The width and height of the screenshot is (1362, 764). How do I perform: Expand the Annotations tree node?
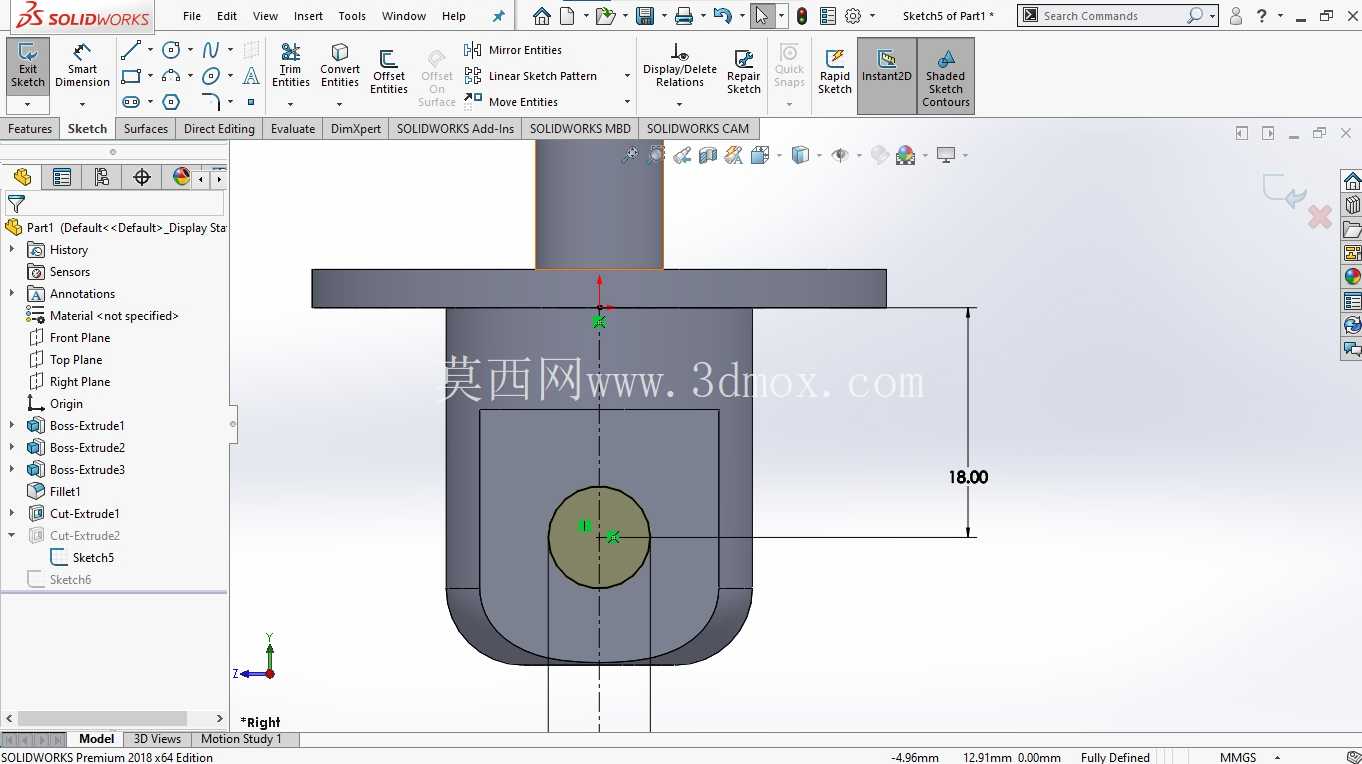[x=12, y=294]
